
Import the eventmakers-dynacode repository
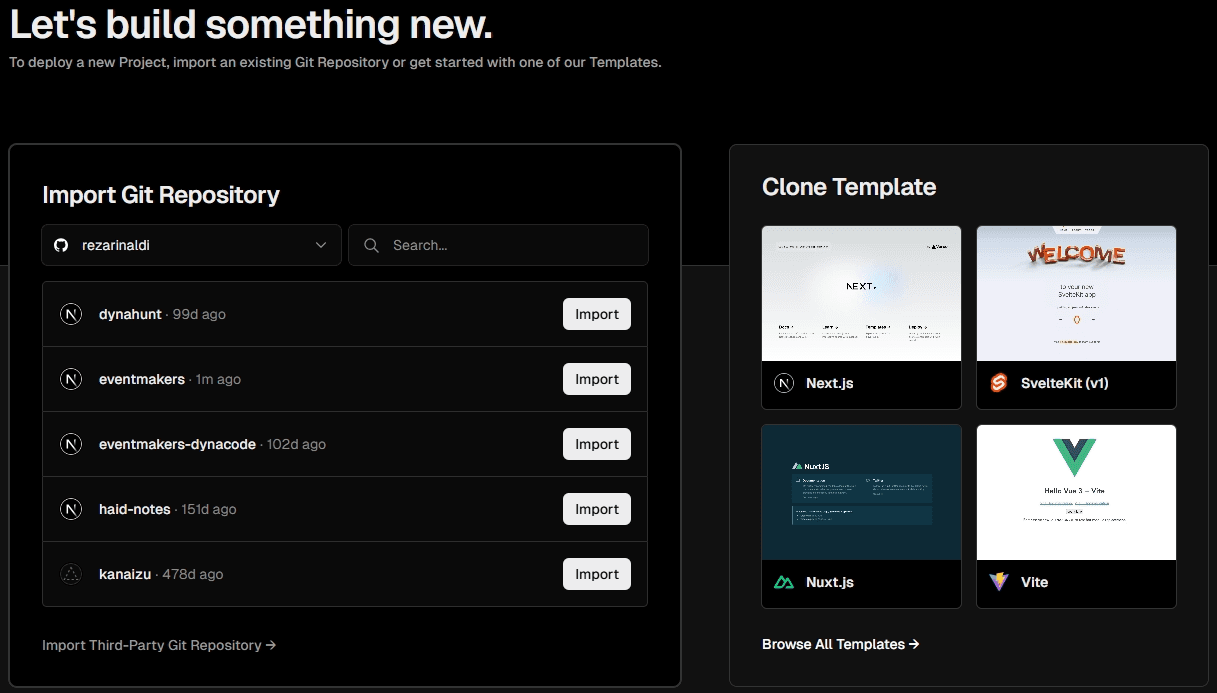(597, 444)
